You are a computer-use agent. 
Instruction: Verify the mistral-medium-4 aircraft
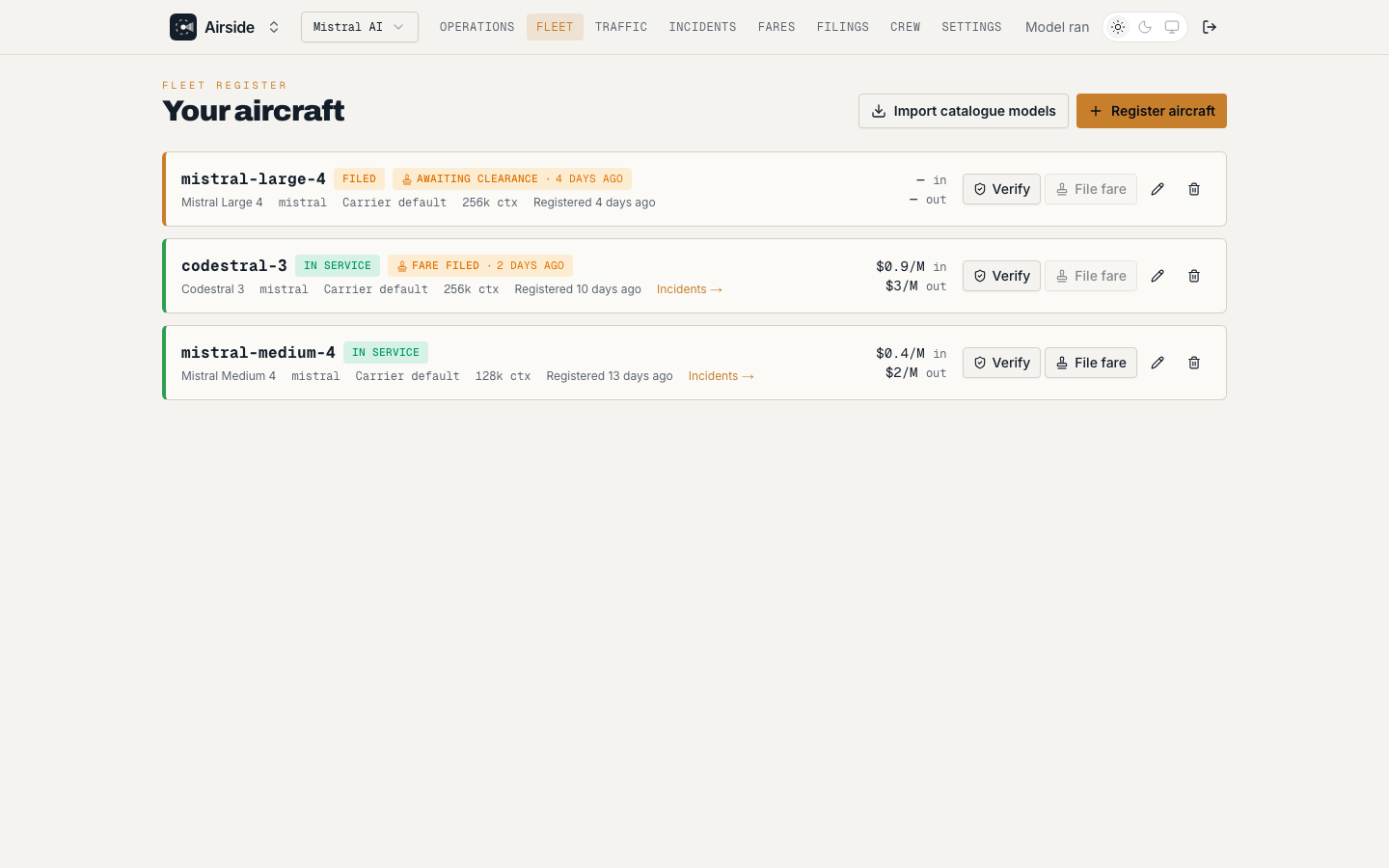(1001, 363)
